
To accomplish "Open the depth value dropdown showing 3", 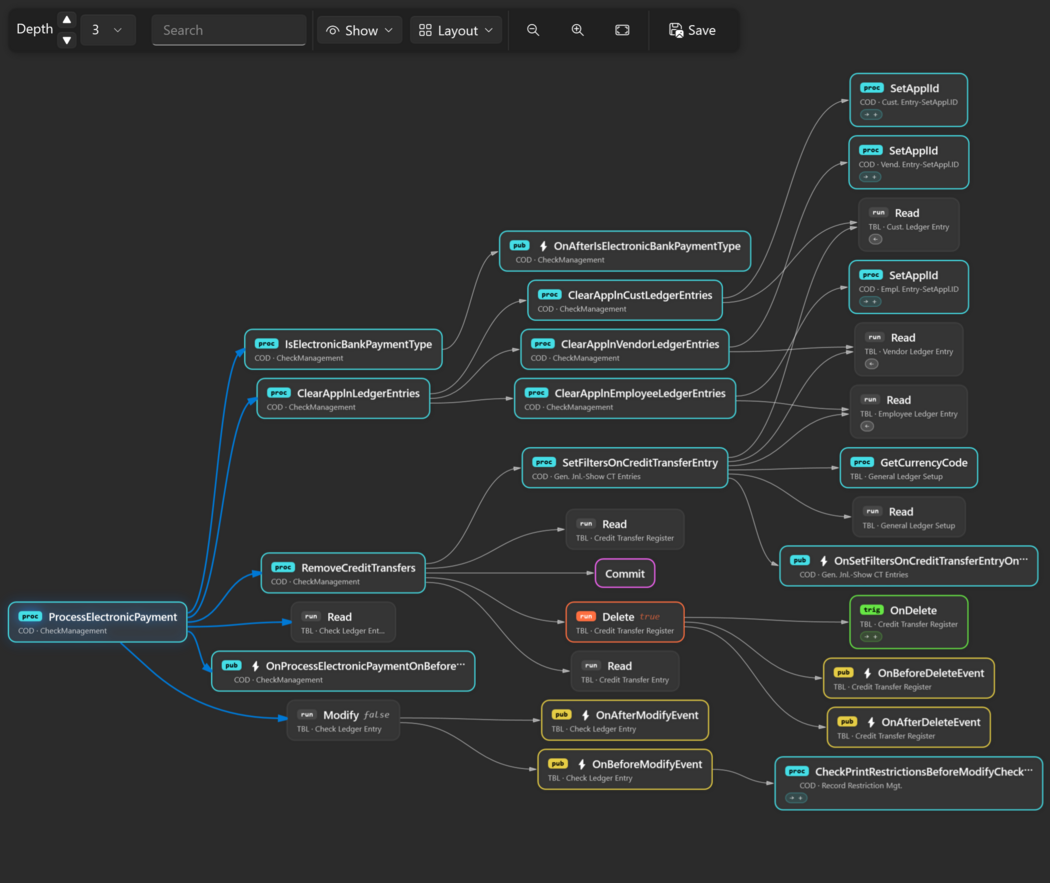I will (x=107, y=30).
